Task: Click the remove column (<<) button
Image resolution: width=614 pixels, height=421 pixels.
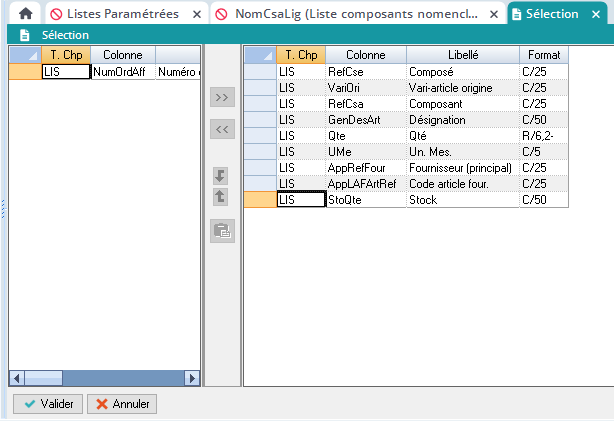Action: pyautogui.click(x=222, y=129)
